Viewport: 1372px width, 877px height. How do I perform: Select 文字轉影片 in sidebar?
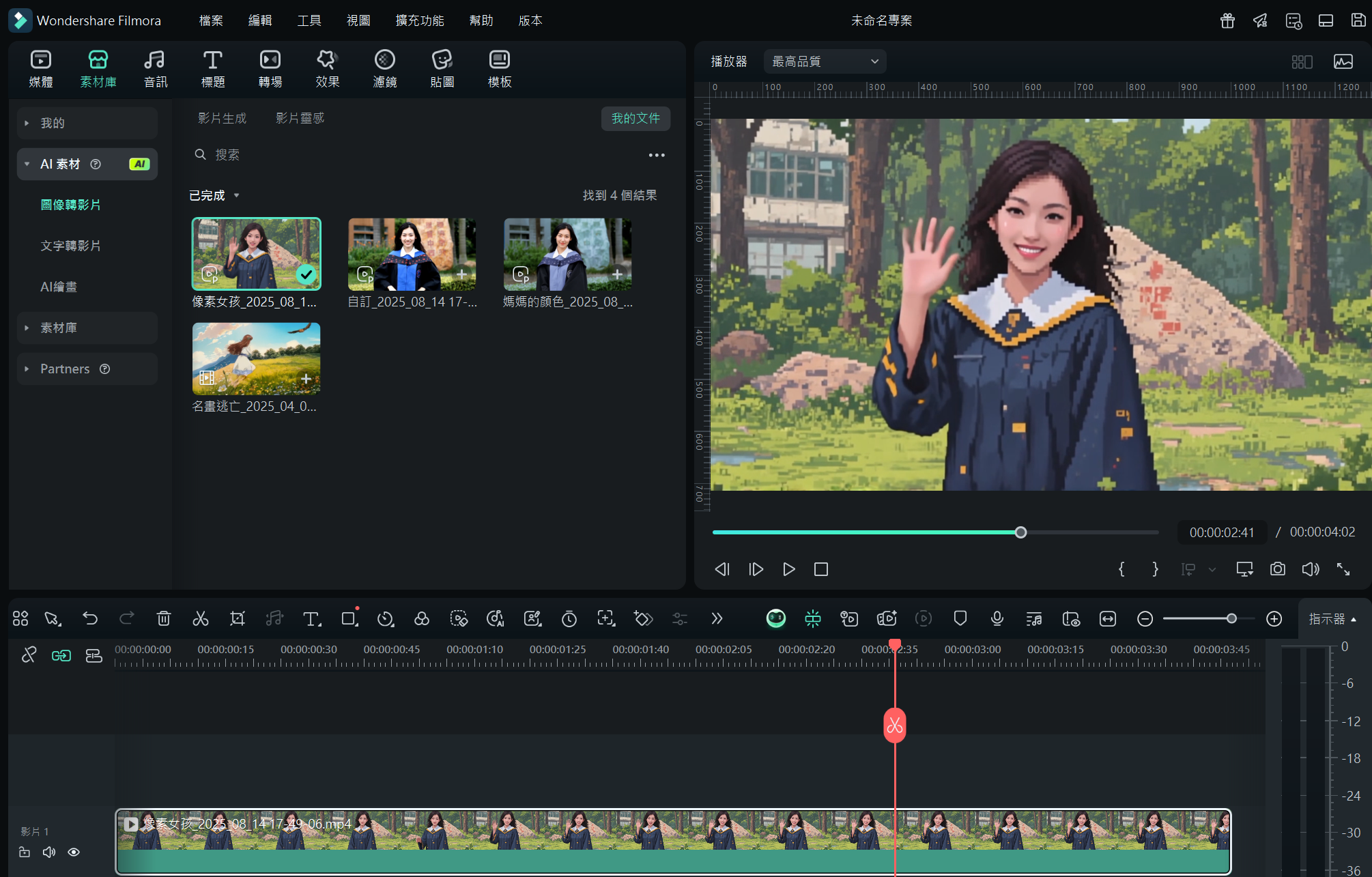coord(71,246)
